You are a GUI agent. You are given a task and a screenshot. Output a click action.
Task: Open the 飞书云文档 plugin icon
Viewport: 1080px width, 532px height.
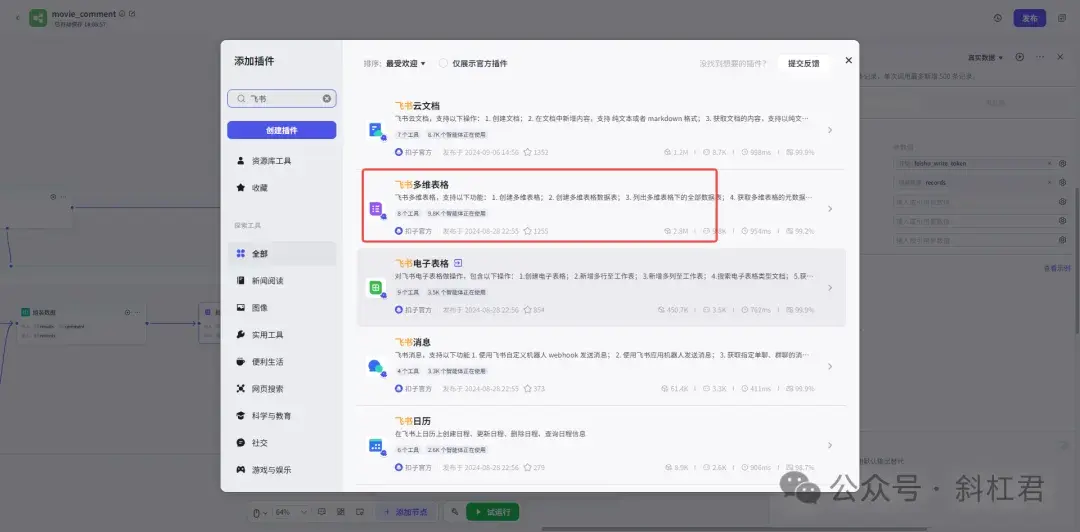point(376,130)
